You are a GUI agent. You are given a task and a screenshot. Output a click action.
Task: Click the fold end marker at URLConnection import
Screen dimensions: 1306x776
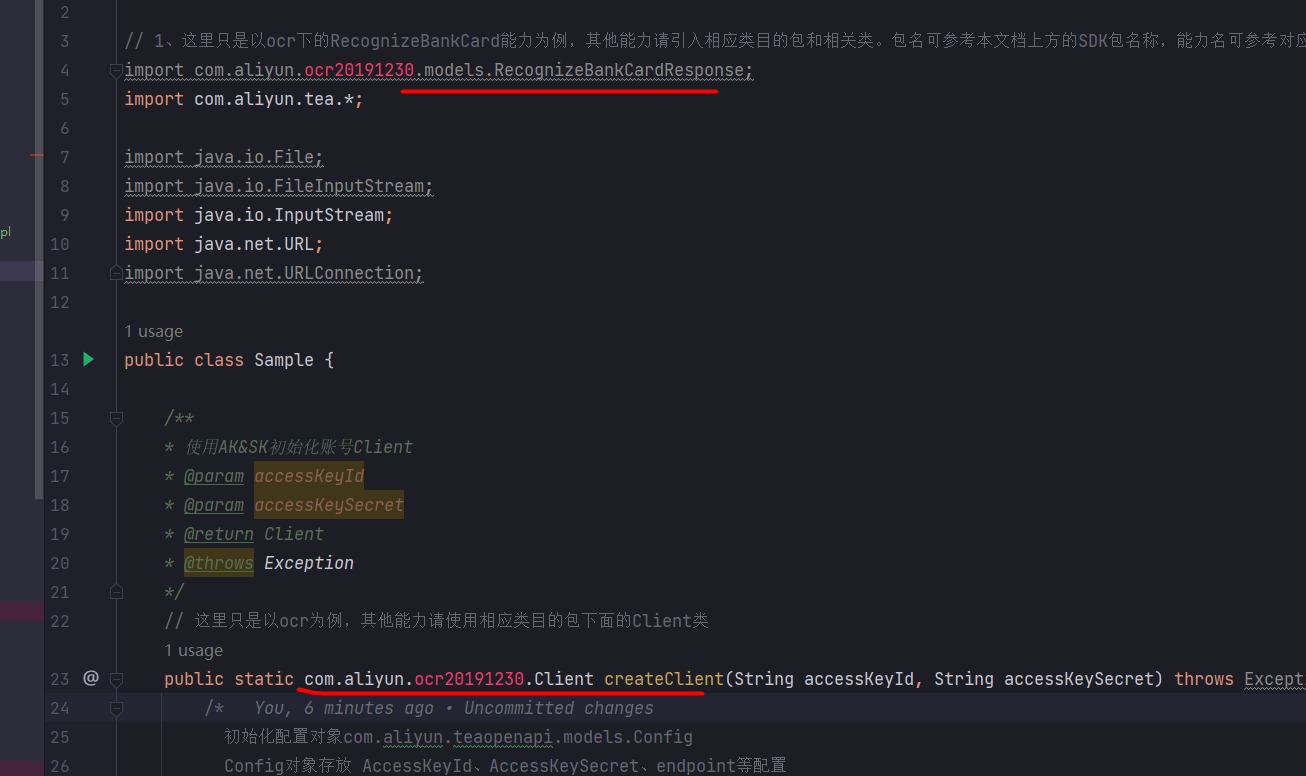click(x=116, y=273)
